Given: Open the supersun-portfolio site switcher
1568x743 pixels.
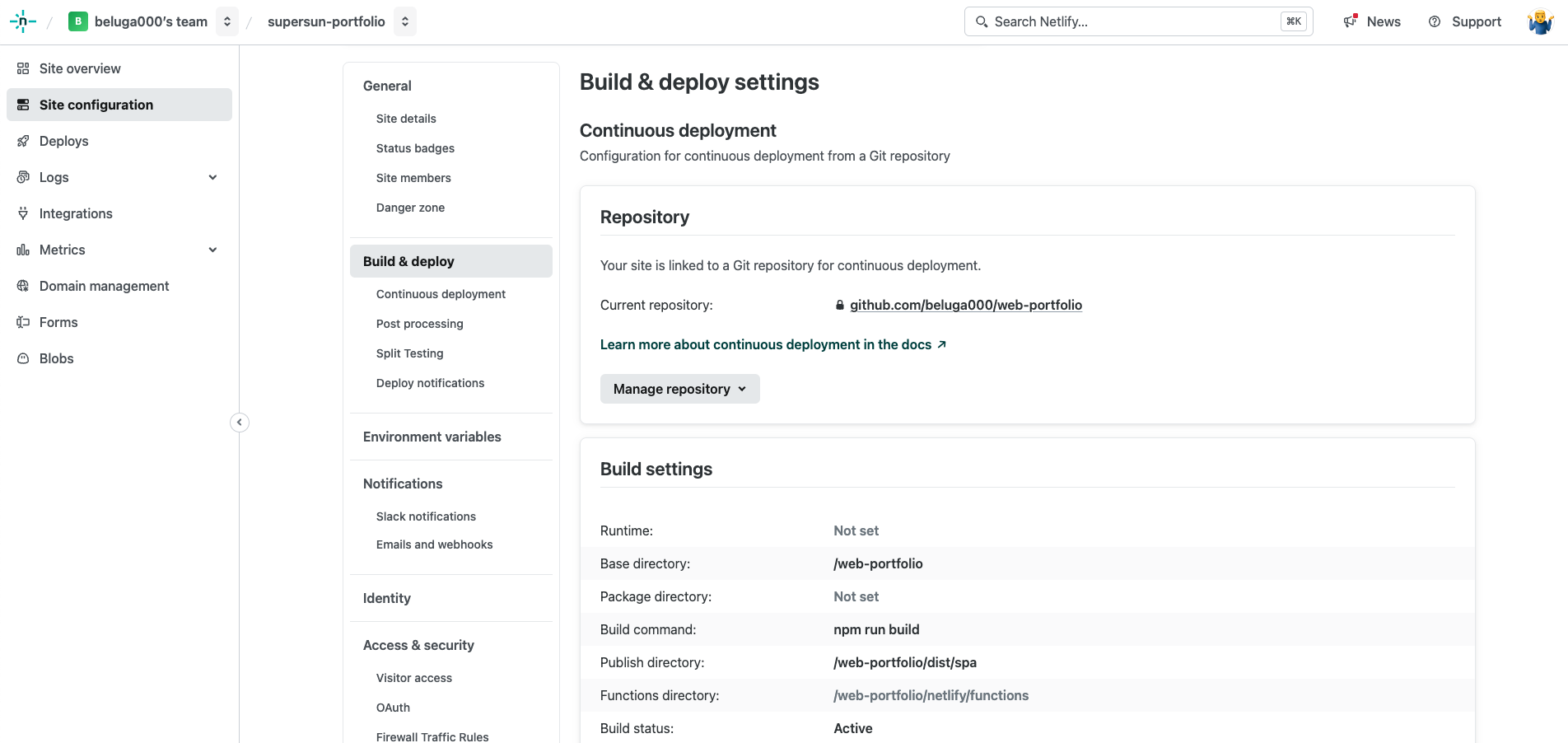Looking at the screenshot, I should click(405, 21).
